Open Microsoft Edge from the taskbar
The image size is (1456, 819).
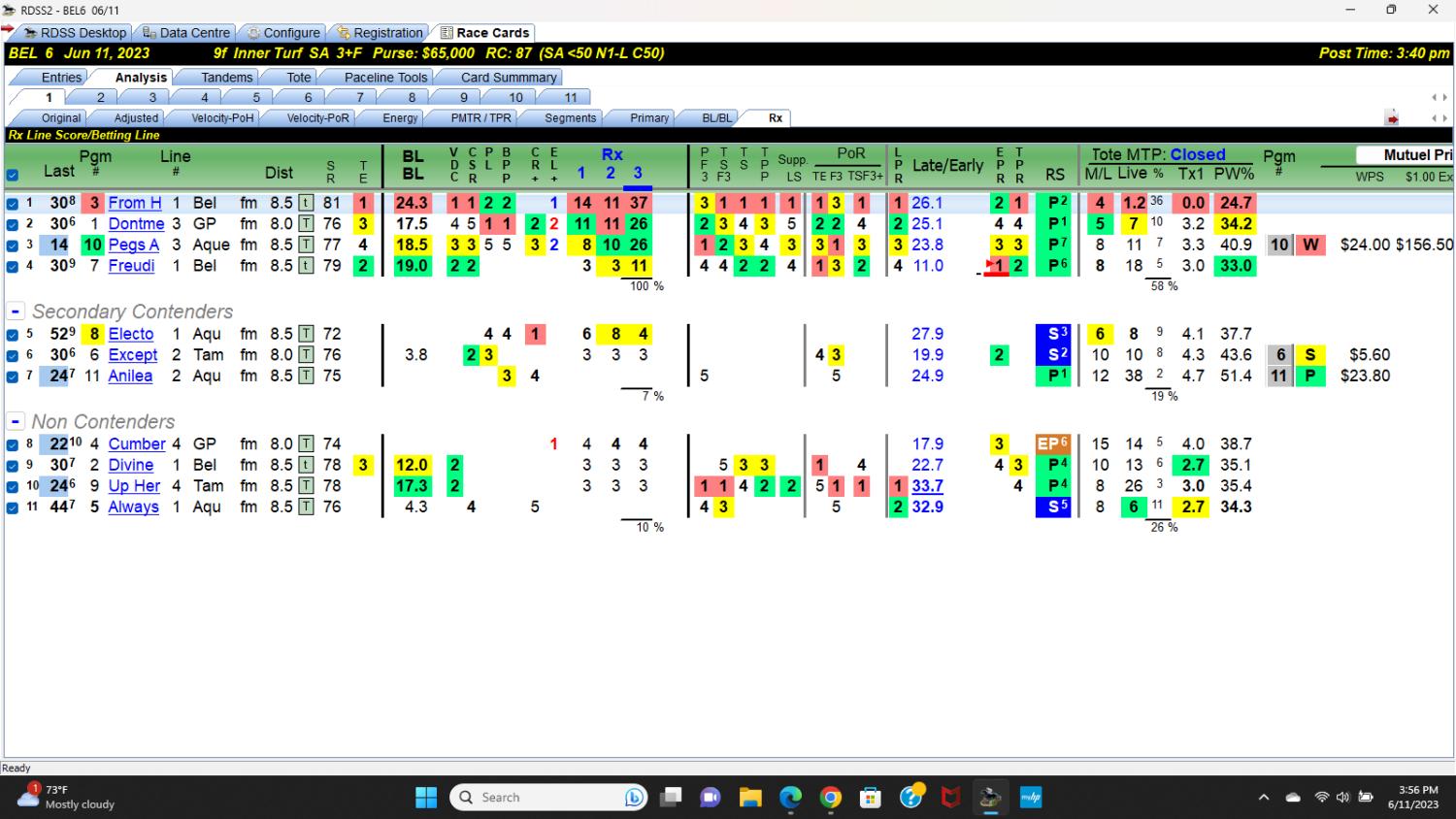click(x=790, y=798)
